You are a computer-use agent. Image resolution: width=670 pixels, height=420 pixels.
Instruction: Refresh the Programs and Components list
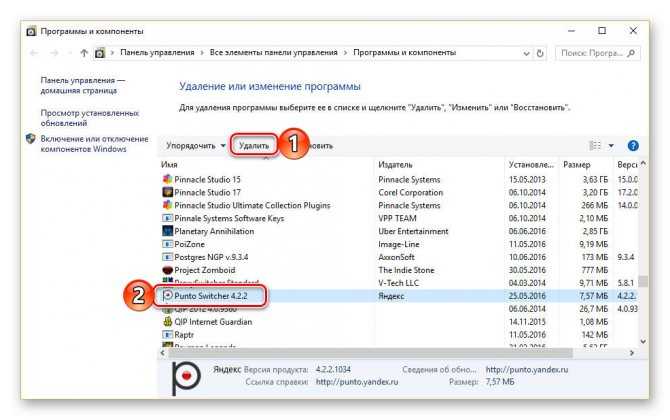[x=540, y=53]
